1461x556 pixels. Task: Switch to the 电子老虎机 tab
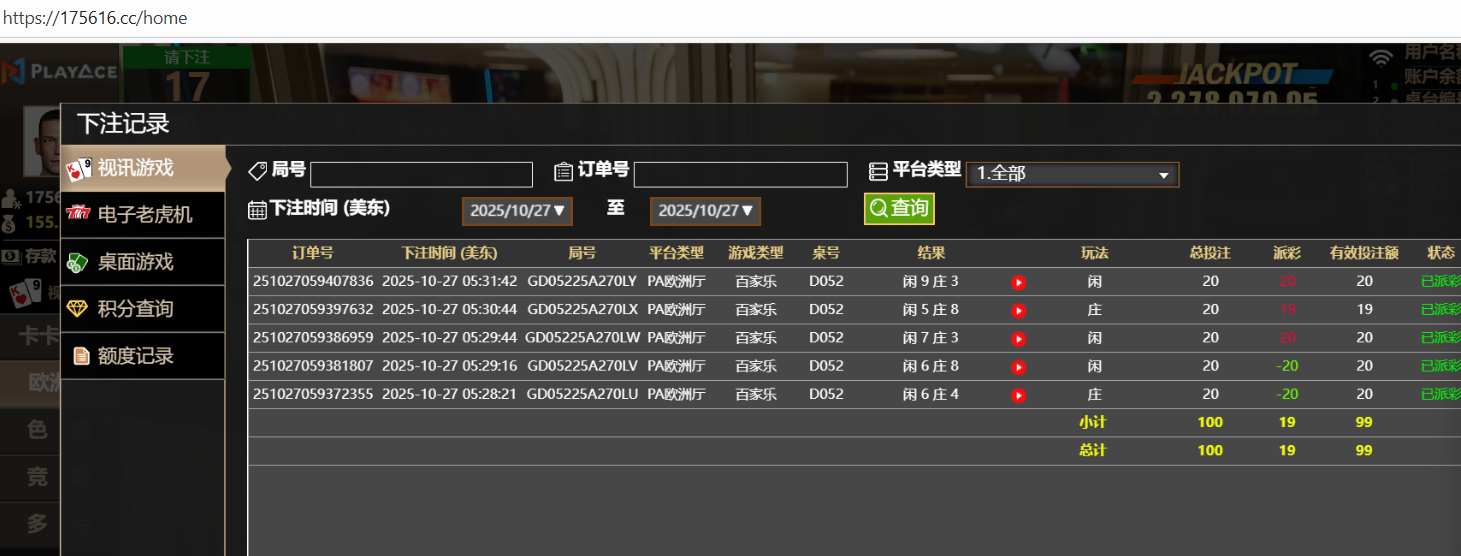142,215
